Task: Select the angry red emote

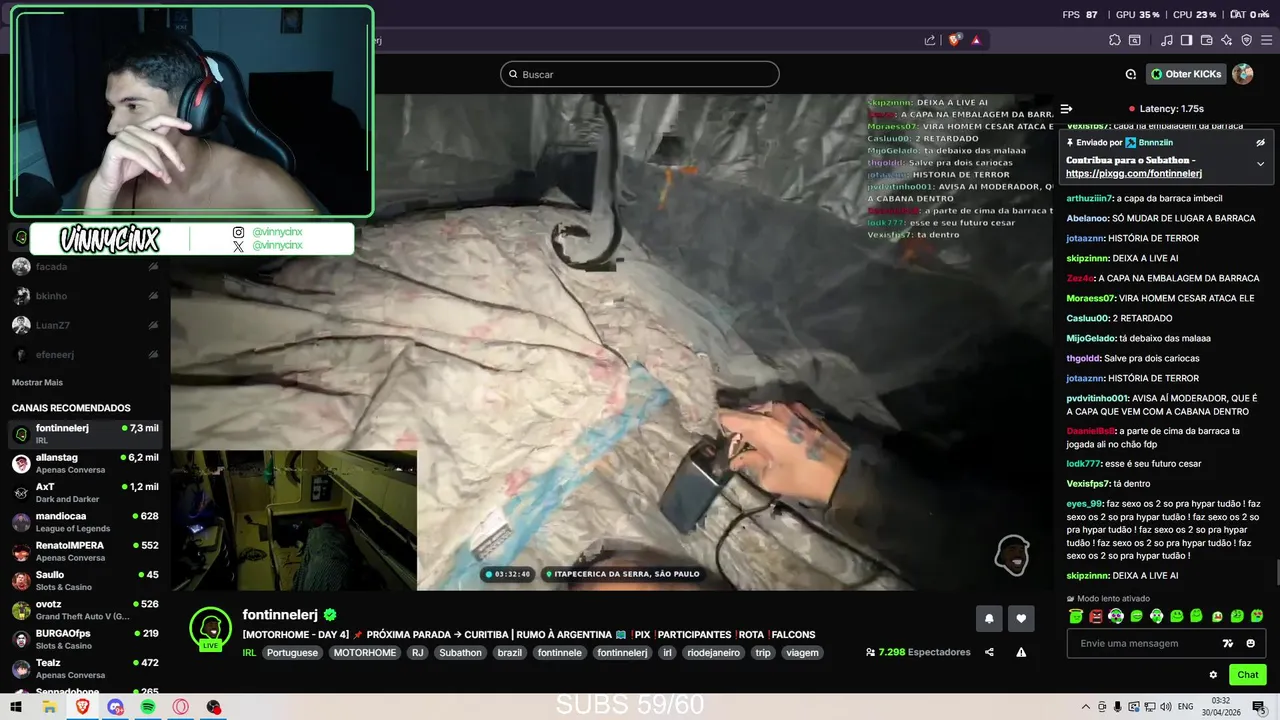Action: click(1096, 616)
